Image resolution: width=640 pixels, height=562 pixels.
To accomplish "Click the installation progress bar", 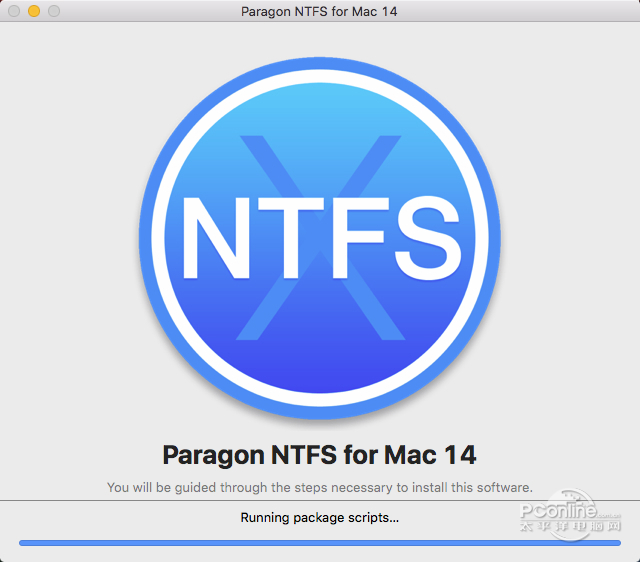I will pyautogui.click(x=320, y=543).
